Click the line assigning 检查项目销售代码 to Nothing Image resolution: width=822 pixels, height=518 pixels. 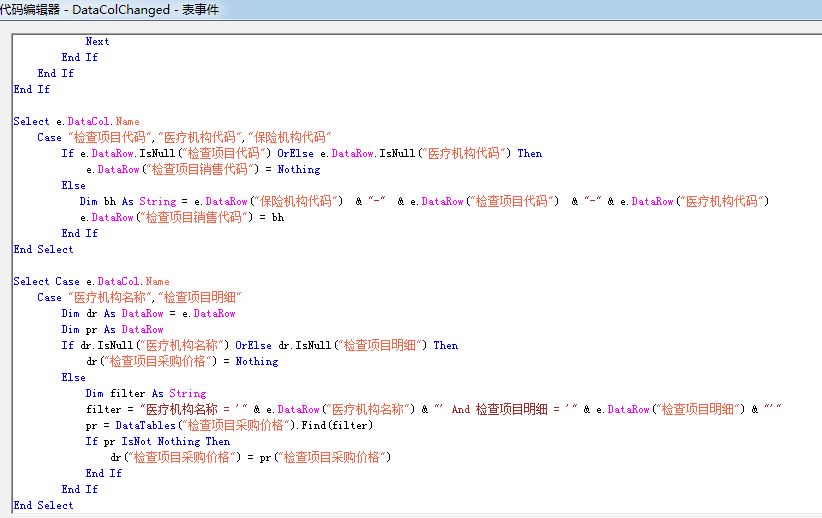pyautogui.click(x=203, y=169)
